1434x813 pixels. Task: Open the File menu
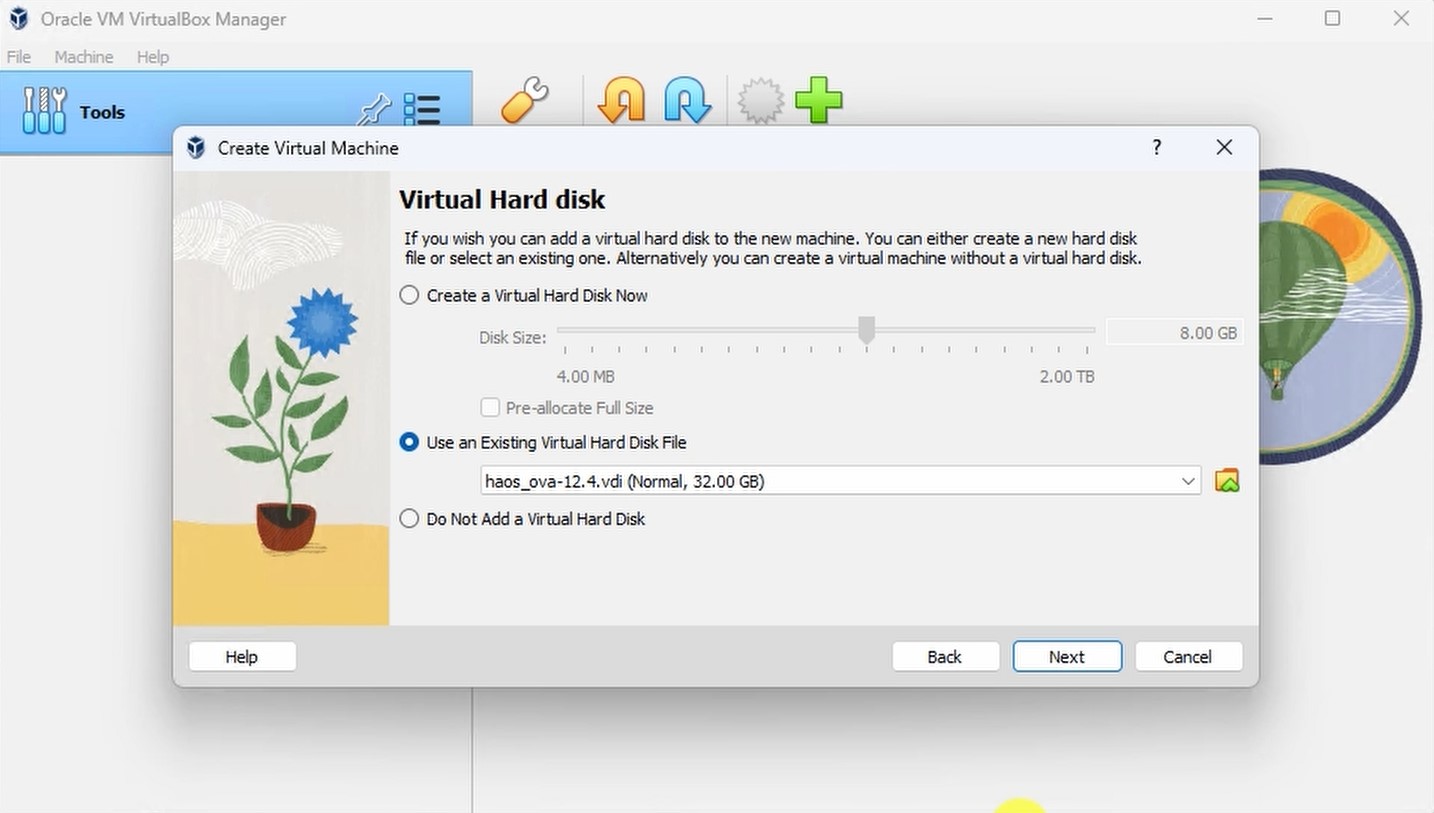click(18, 57)
